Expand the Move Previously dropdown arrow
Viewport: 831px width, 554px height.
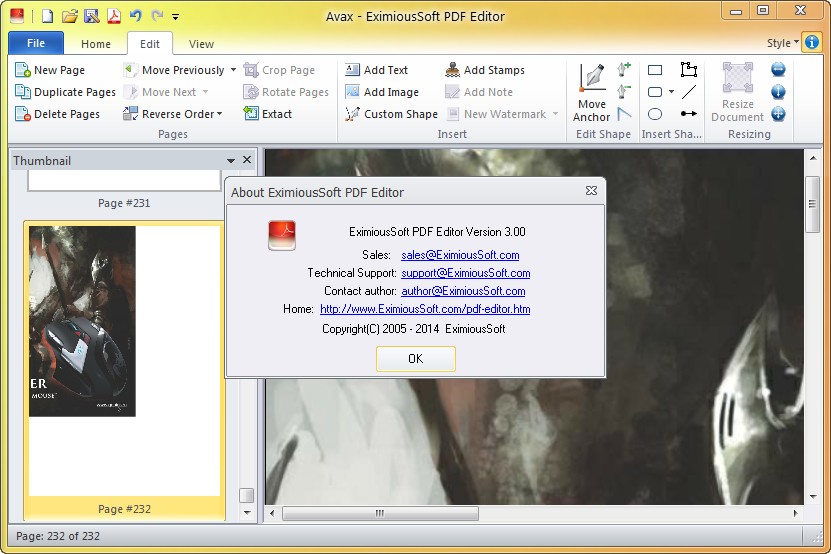point(233,70)
